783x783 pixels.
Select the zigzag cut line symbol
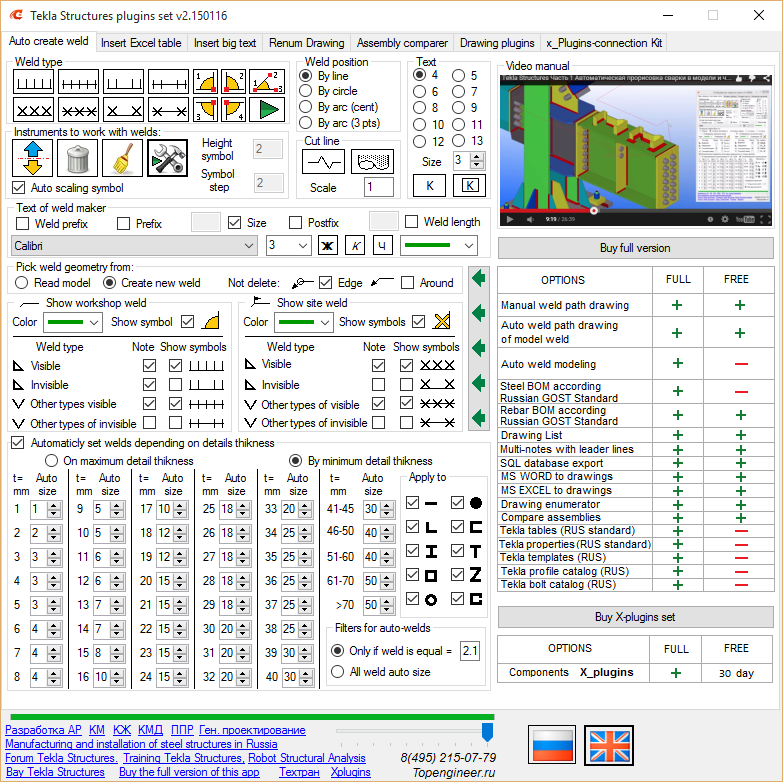click(x=323, y=161)
